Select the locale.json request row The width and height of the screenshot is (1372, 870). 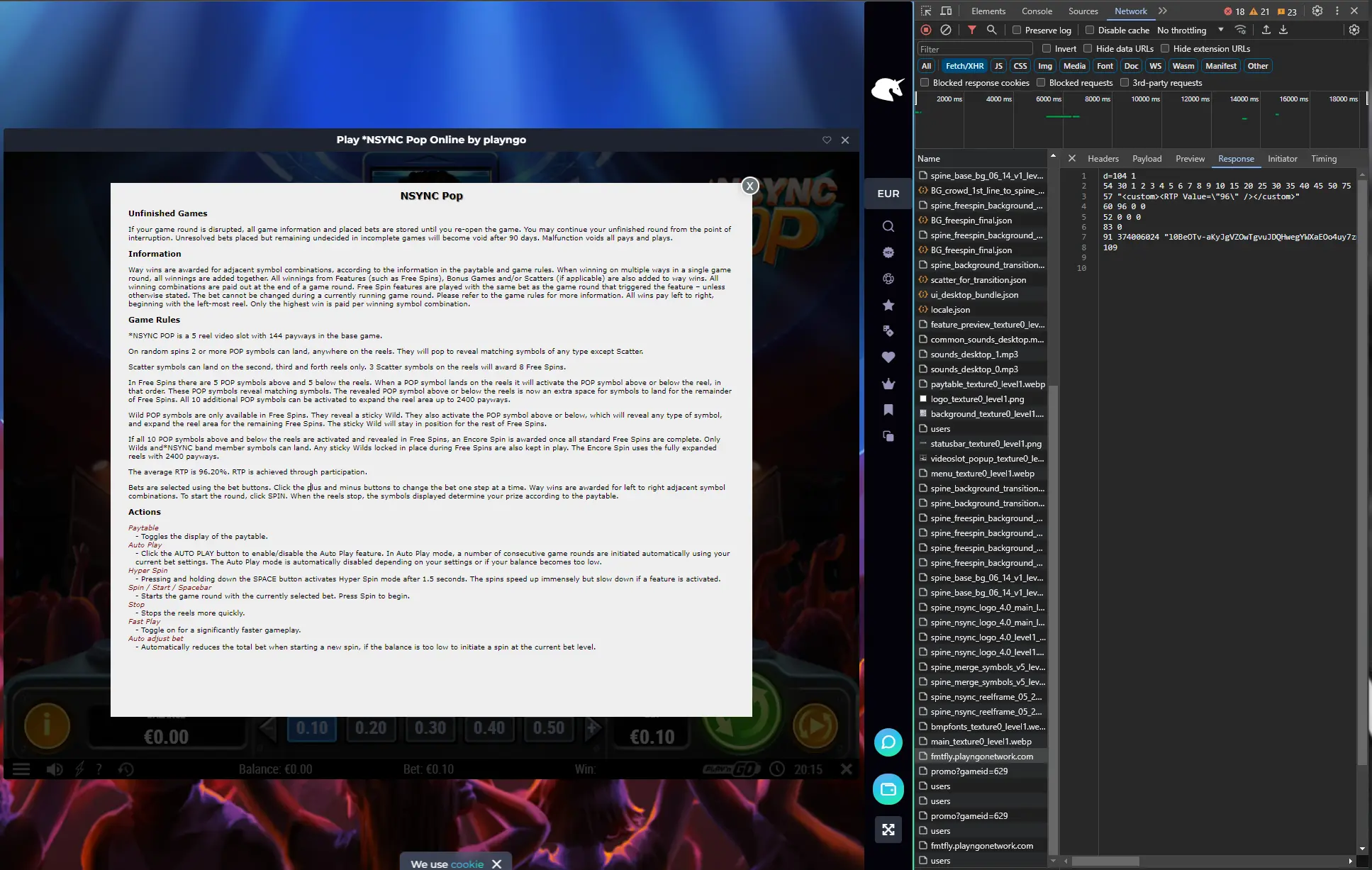981,309
